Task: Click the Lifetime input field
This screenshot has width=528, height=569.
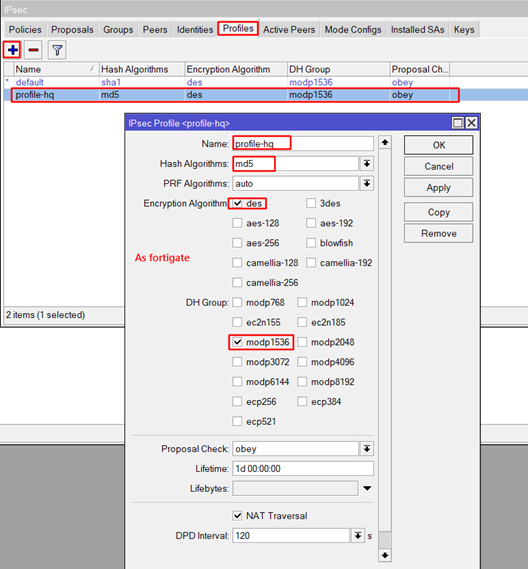Action: coord(303,468)
